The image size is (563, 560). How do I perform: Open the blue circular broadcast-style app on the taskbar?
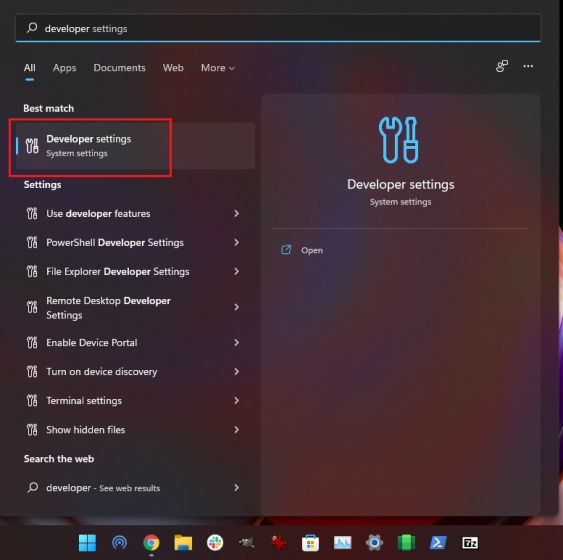[119, 543]
